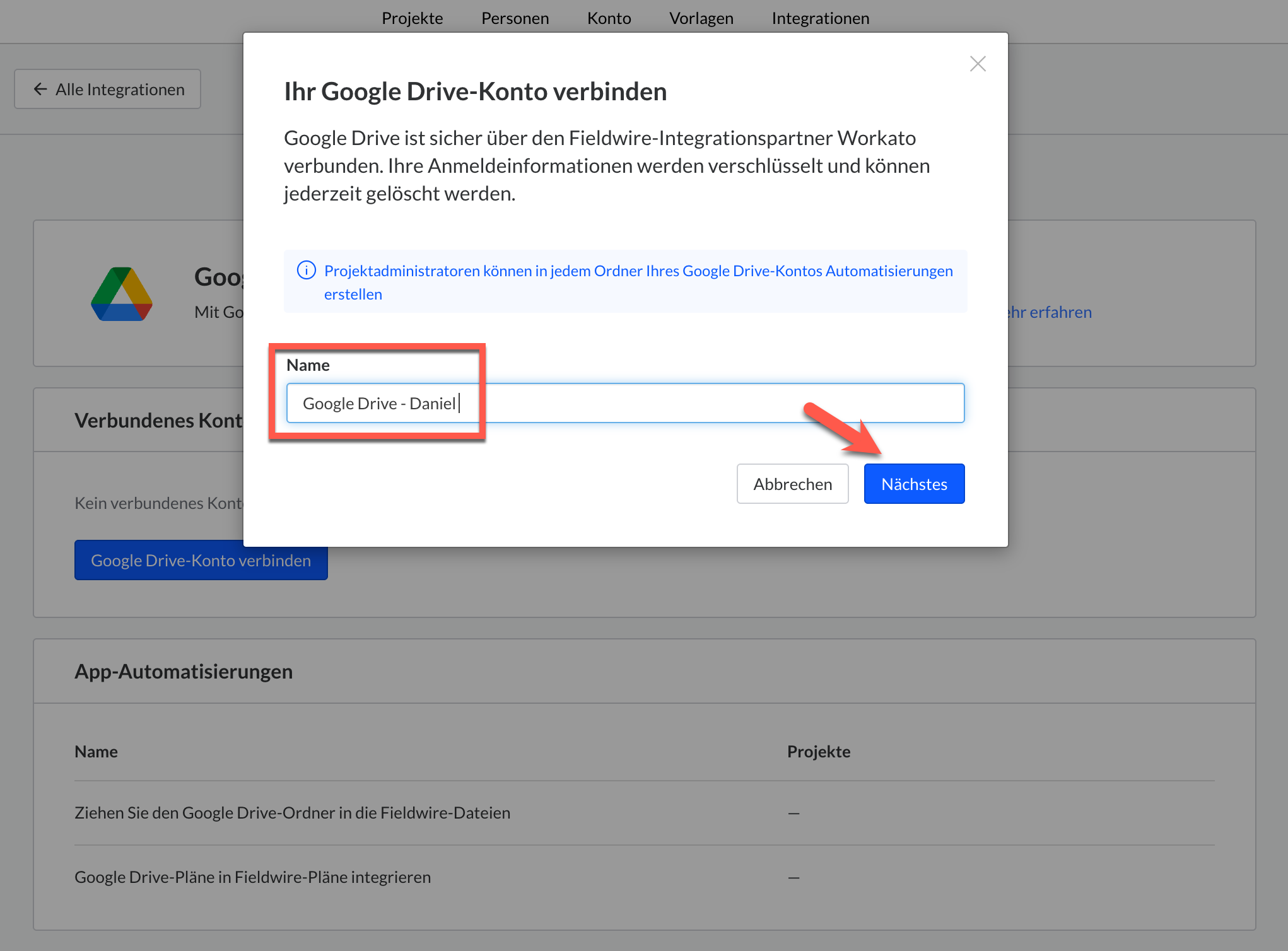Click the dialog title 'Ihr Google Drive-Konto verbinden'

[x=475, y=91]
